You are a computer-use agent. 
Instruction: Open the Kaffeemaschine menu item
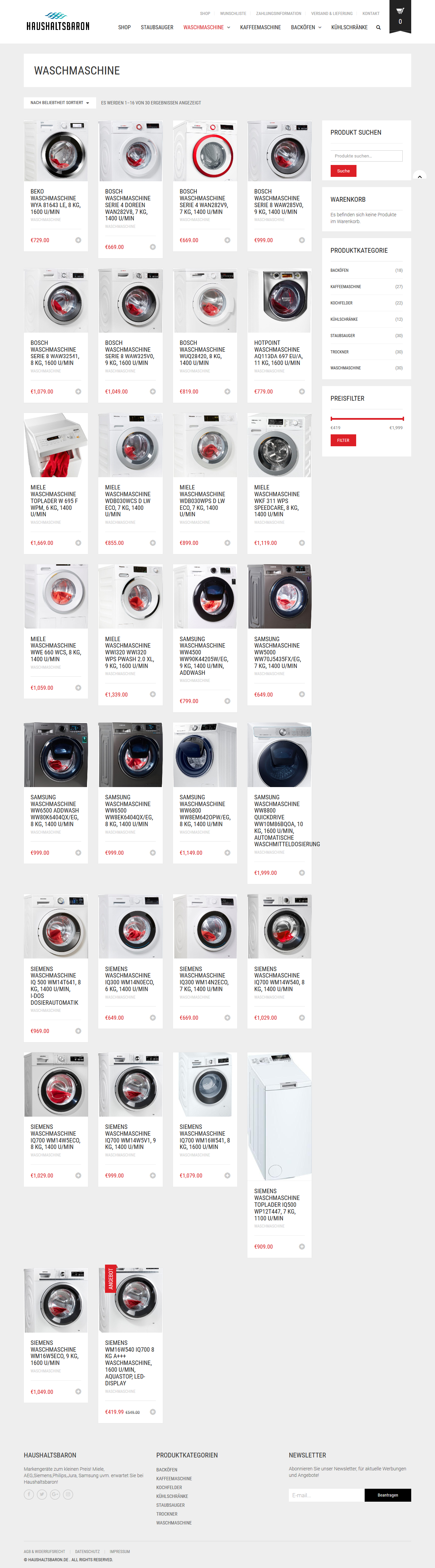pyautogui.click(x=260, y=28)
